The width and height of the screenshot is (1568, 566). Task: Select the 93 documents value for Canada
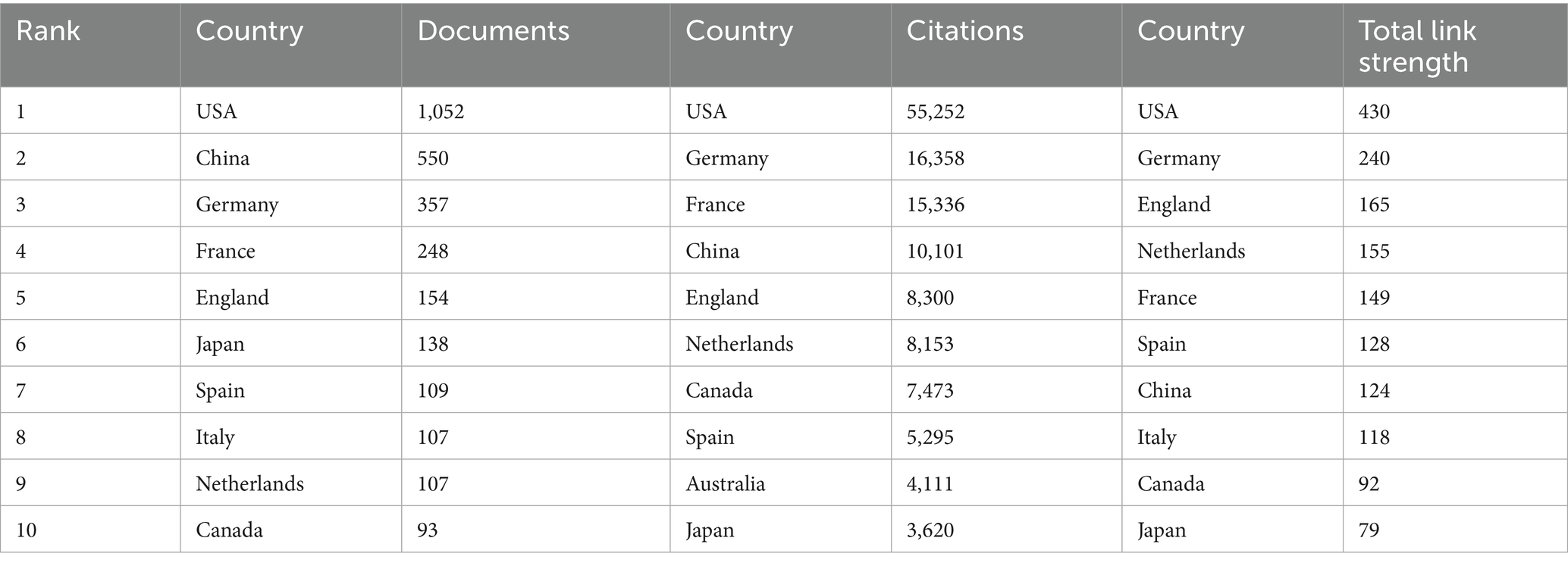tap(428, 530)
